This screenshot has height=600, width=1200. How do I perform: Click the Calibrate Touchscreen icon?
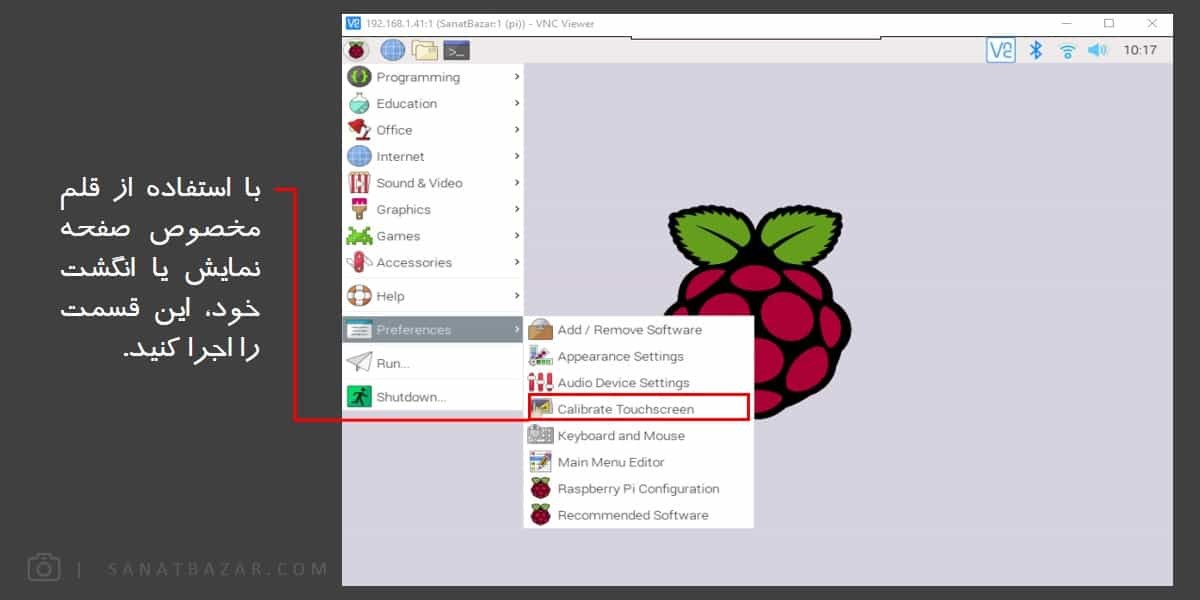pos(541,409)
